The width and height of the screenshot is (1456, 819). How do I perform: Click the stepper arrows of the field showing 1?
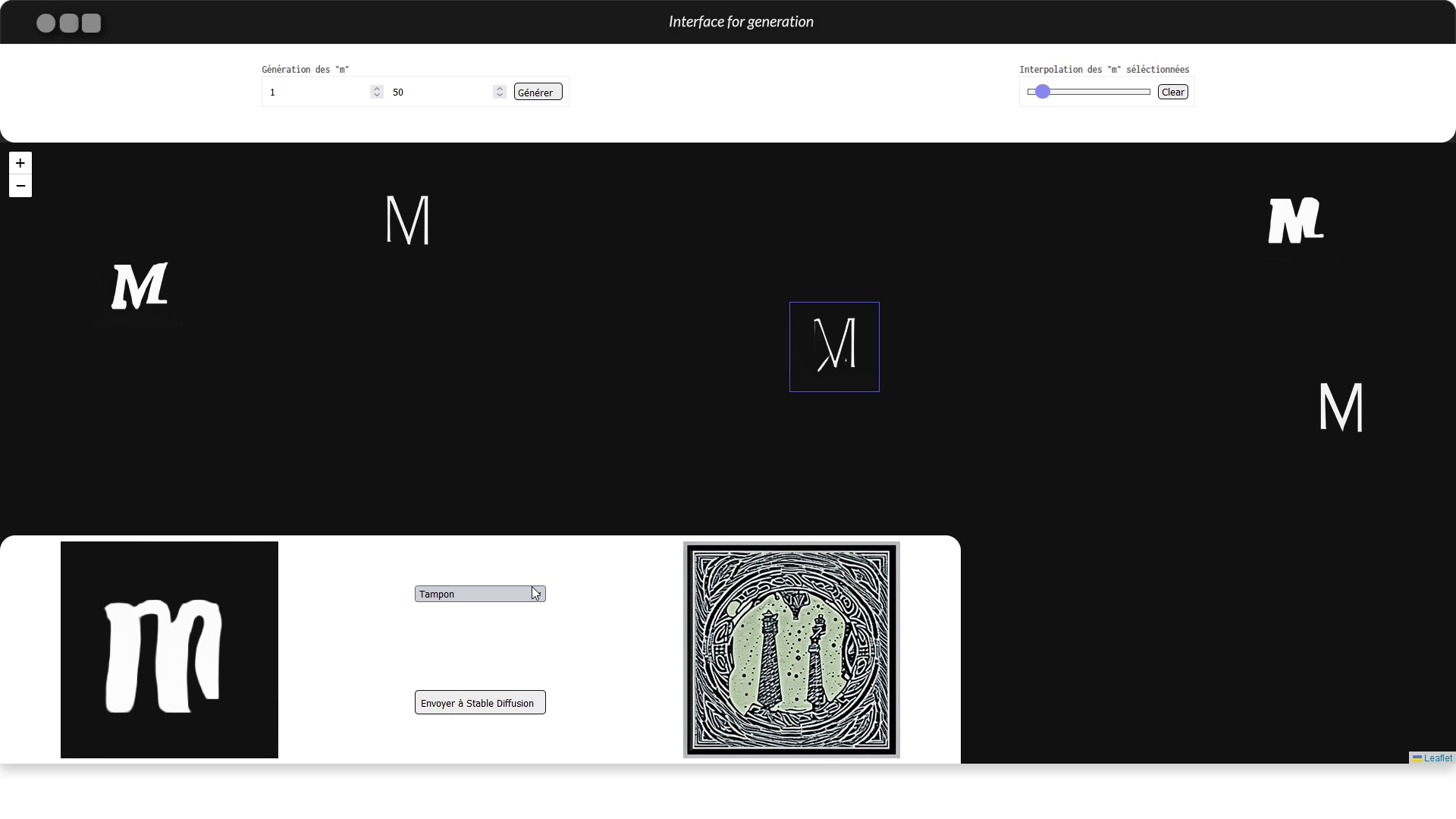coord(376,92)
